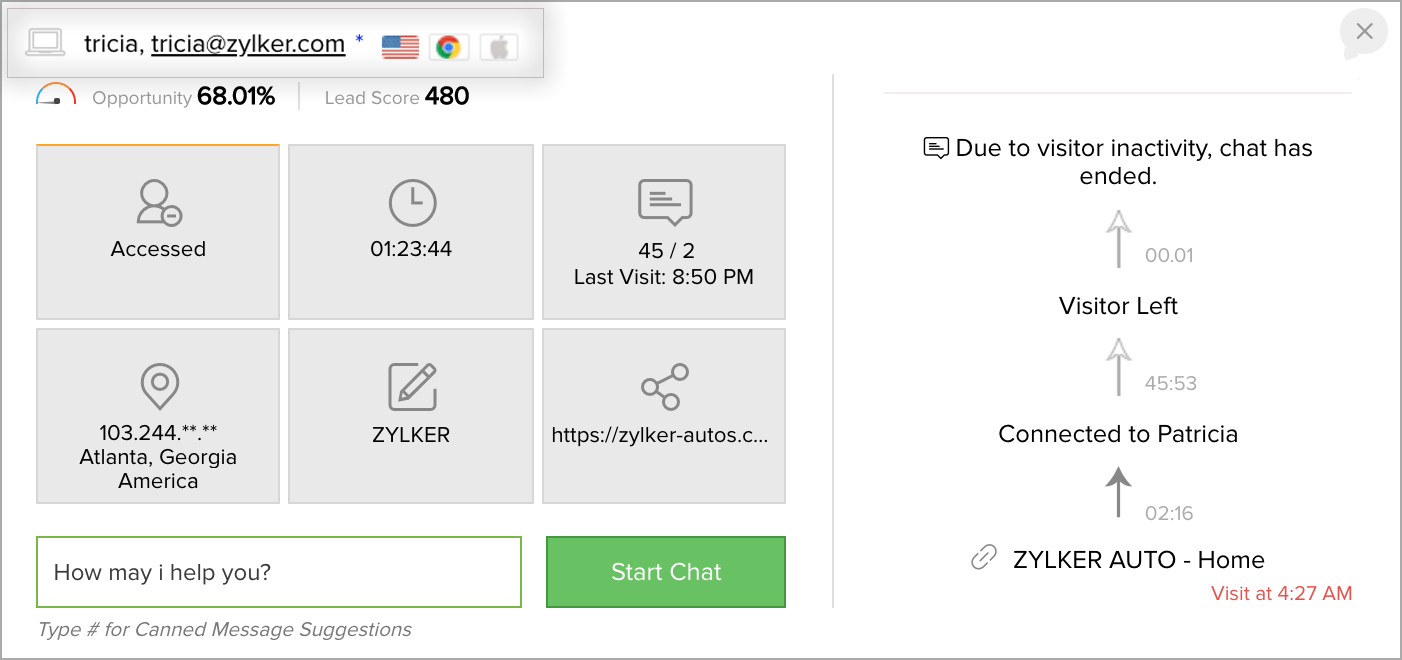Click the Start Chat button
Image resolution: width=1402 pixels, height=660 pixels.
point(666,572)
